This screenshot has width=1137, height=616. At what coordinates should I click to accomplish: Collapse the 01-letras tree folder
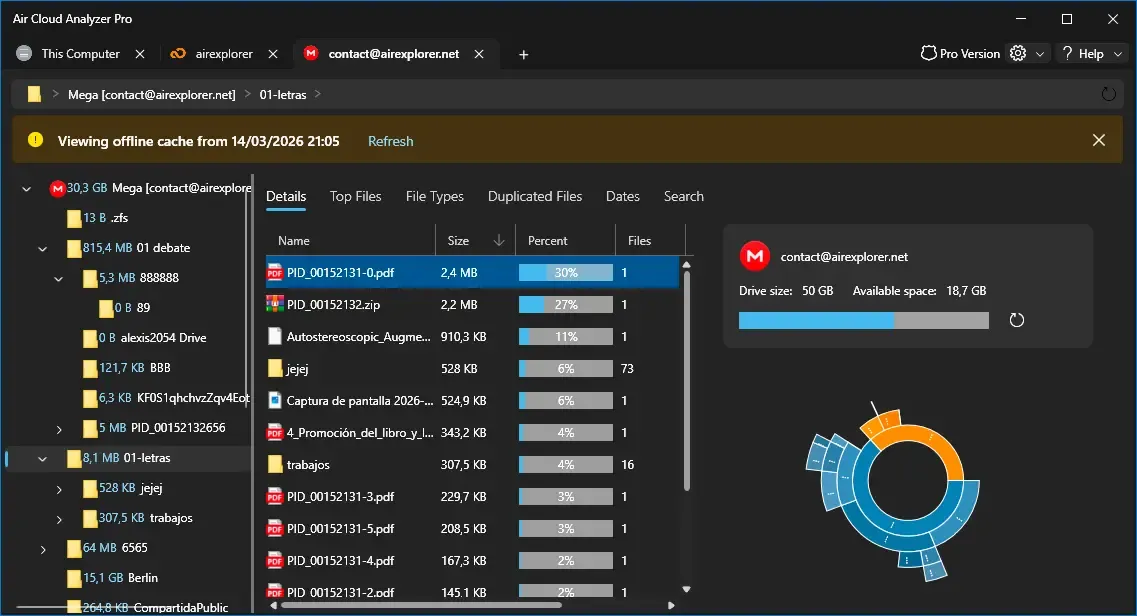click(43, 459)
